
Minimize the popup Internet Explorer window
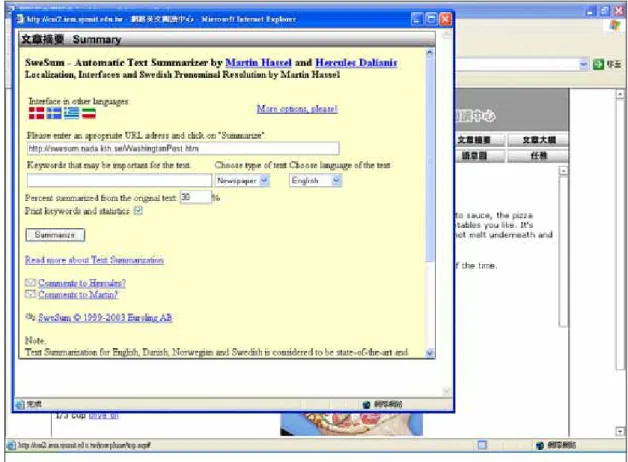tap(417, 19)
